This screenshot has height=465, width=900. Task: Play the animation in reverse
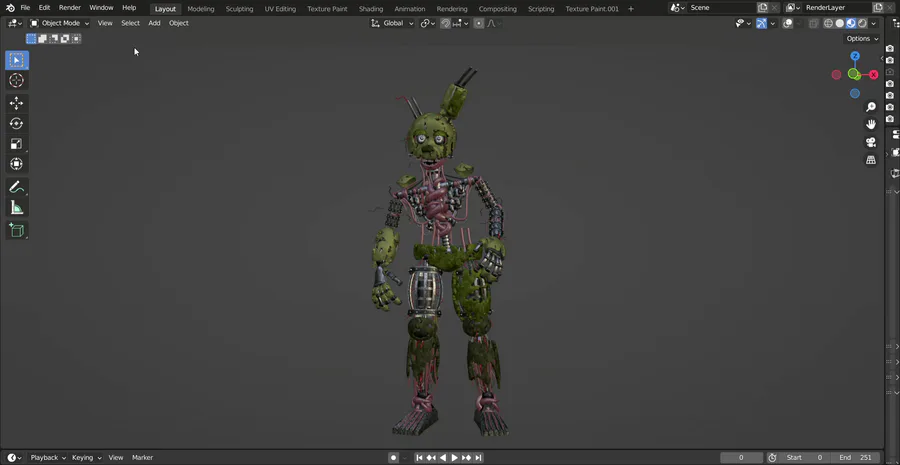tap(443, 458)
